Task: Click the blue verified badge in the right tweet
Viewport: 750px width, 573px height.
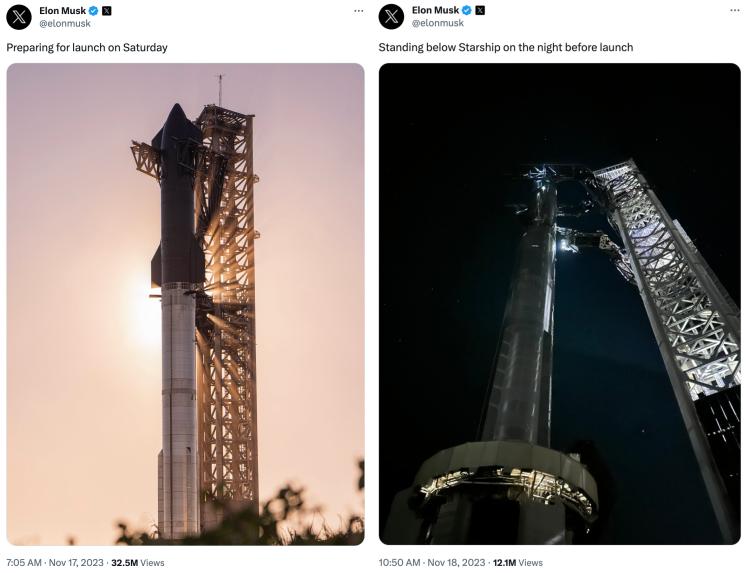Action: click(466, 11)
